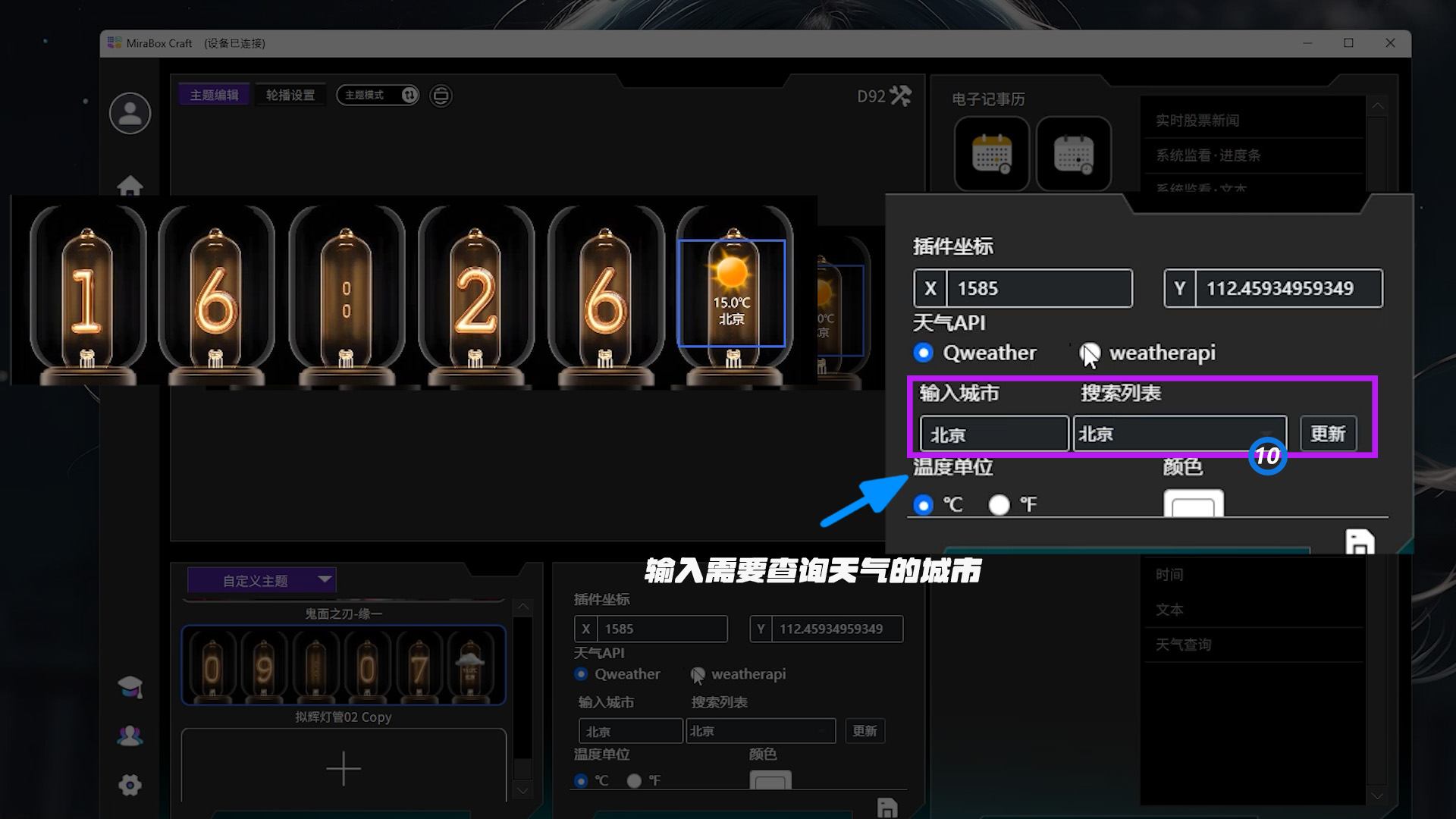Open the 自定义主题 dropdown

[262, 581]
